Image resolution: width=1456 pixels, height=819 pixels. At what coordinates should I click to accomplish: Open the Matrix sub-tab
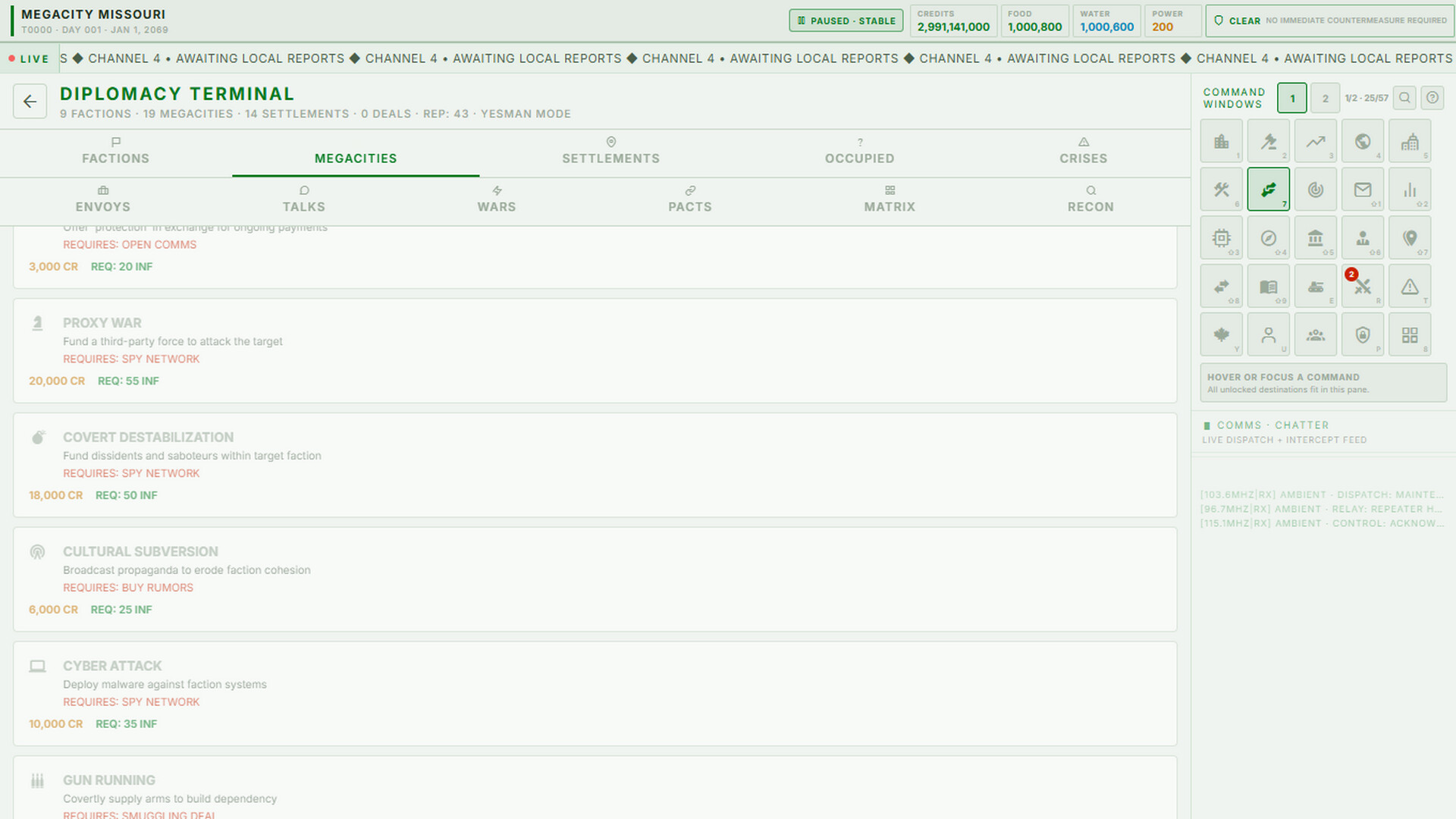click(890, 200)
